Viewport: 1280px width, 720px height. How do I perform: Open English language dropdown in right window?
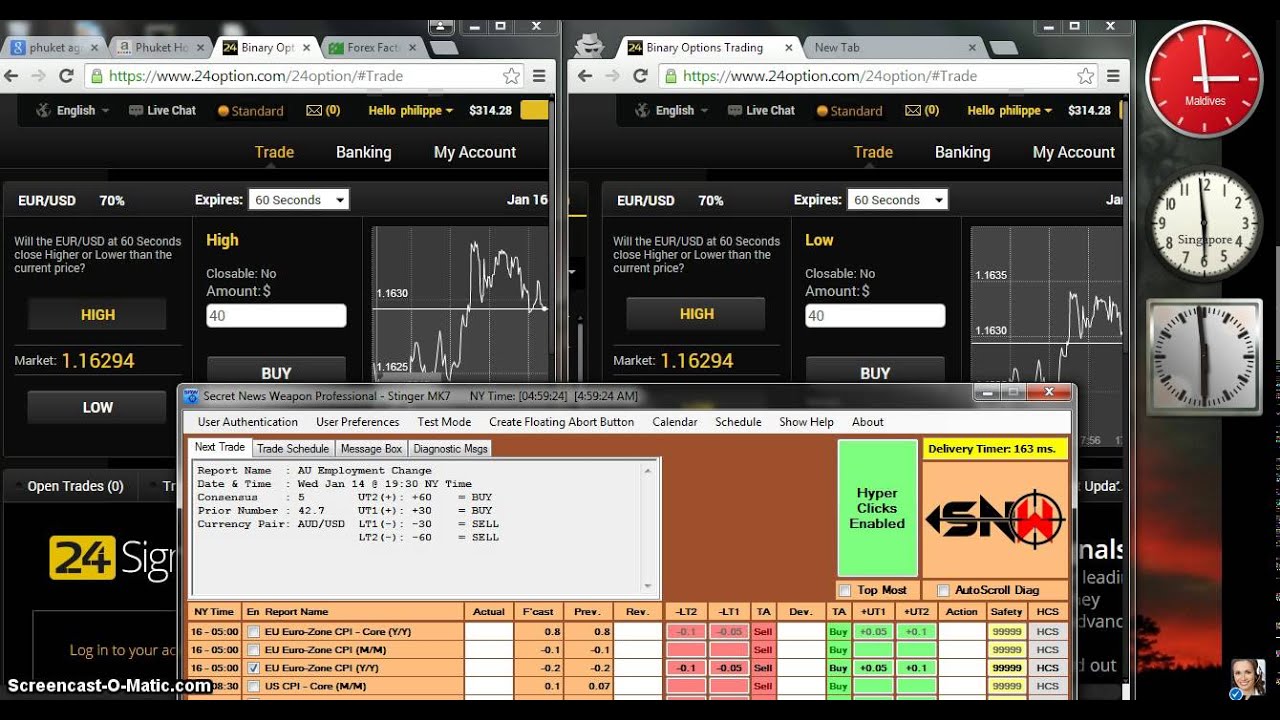pyautogui.click(x=672, y=111)
